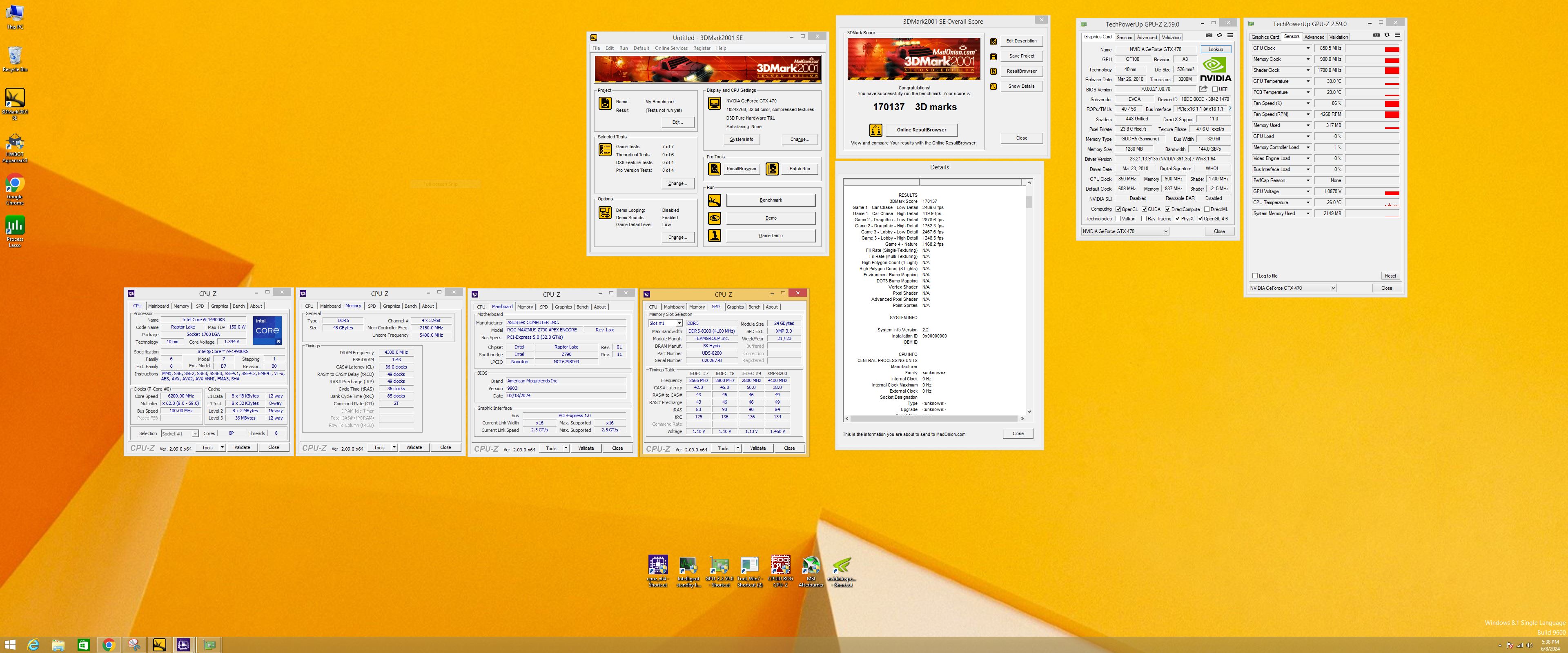Click the Options demo settings icon
The width and height of the screenshot is (1568, 653).
tap(605, 212)
